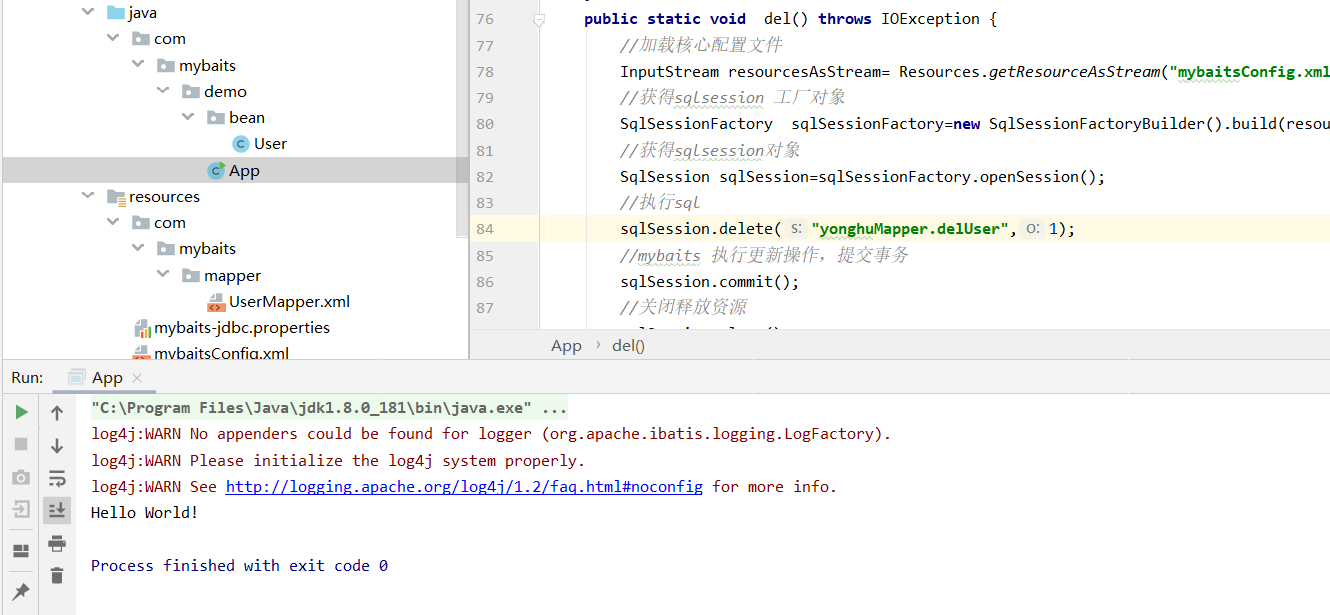Click the Down stack trace arrow
Viewport: 1330px width, 615px height.
pyautogui.click(x=57, y=445)
